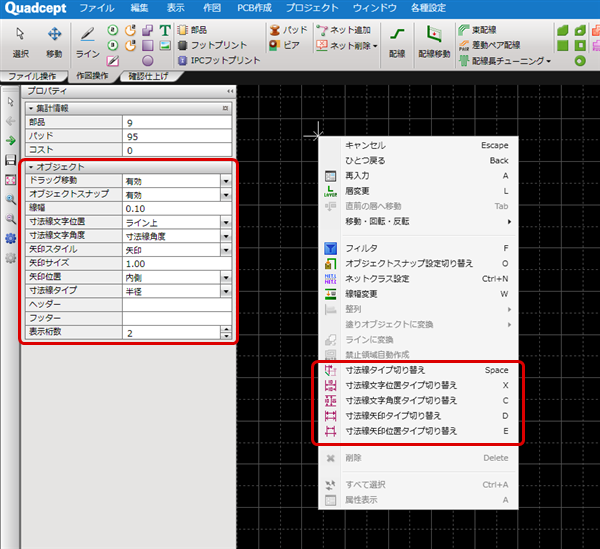Start the 配線 routing tool
The height and width of the screenshot is (549, 600).
397,42
